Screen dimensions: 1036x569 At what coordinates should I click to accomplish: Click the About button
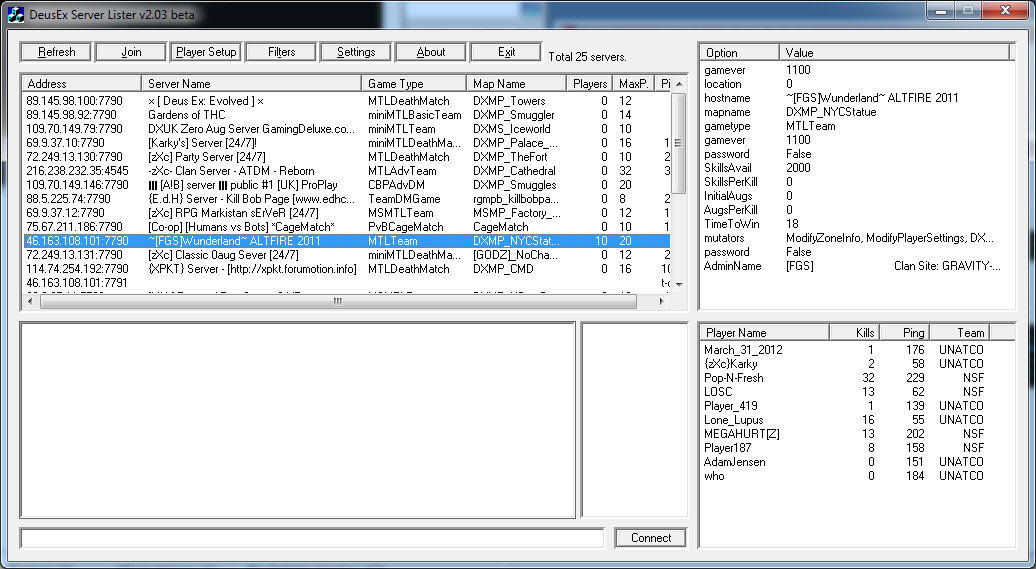(431, 52)
